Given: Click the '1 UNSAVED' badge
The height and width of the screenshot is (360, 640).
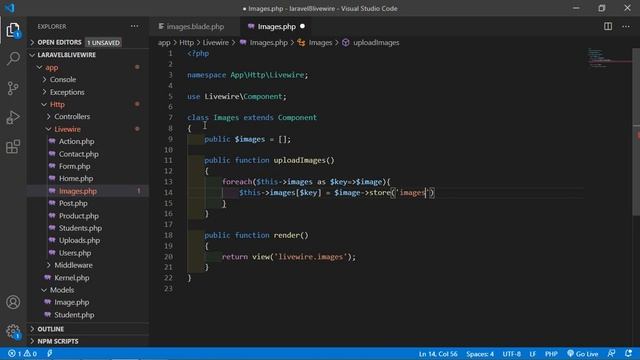Looking at the screenshot, I should coord(103,42).
